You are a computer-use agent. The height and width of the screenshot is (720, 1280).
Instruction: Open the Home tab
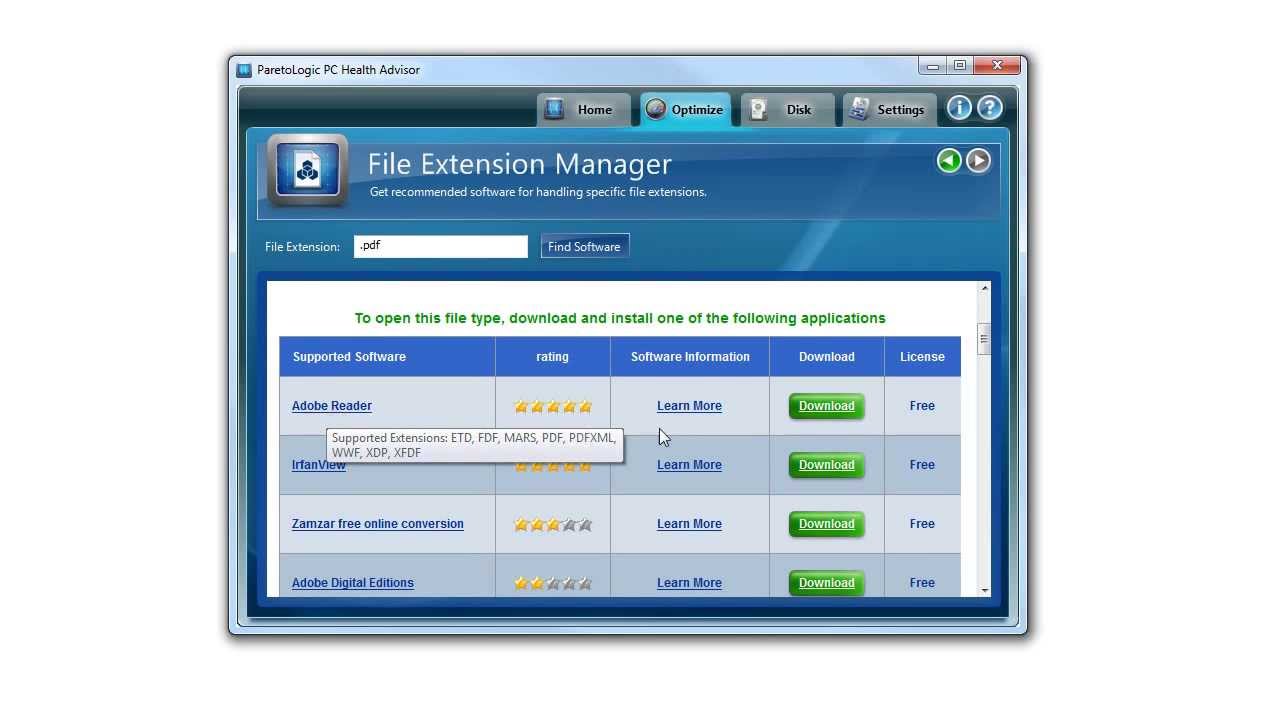click(583, 110)
